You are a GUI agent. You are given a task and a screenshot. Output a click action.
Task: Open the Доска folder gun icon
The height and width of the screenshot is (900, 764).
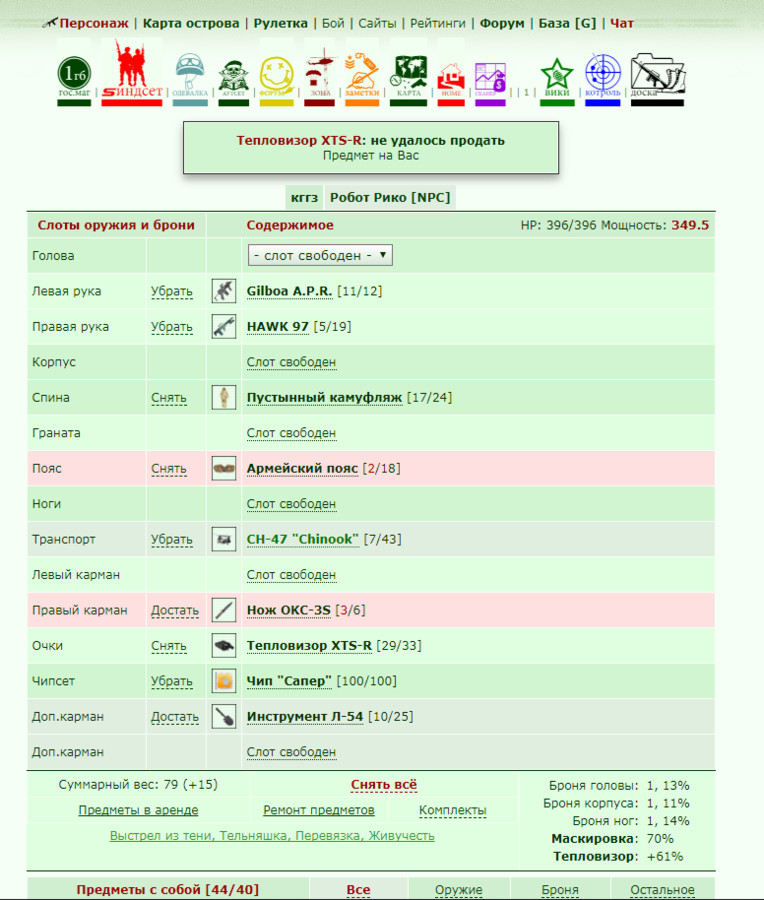657,79
